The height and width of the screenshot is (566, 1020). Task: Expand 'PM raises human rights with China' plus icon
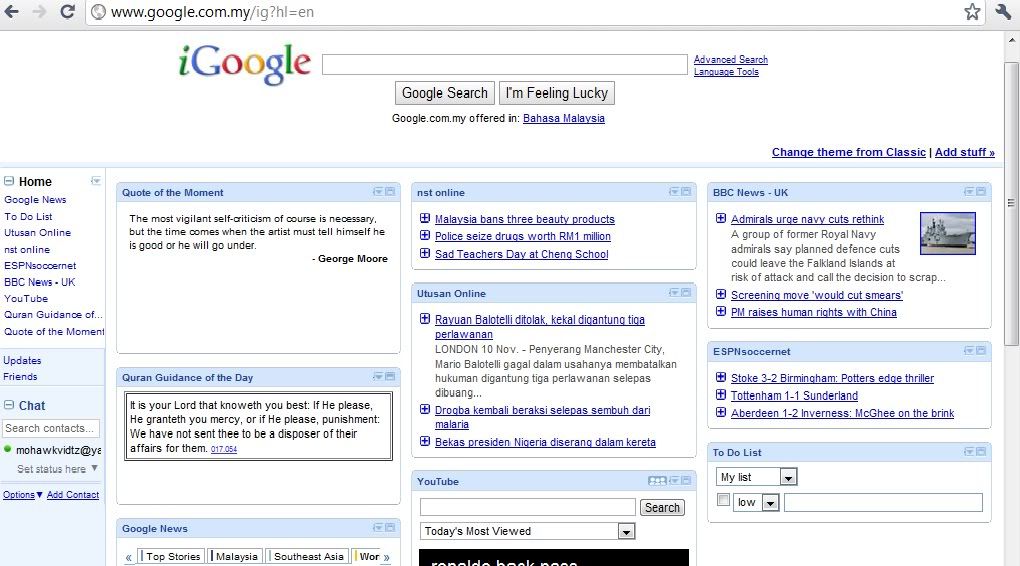coord(721,312)
